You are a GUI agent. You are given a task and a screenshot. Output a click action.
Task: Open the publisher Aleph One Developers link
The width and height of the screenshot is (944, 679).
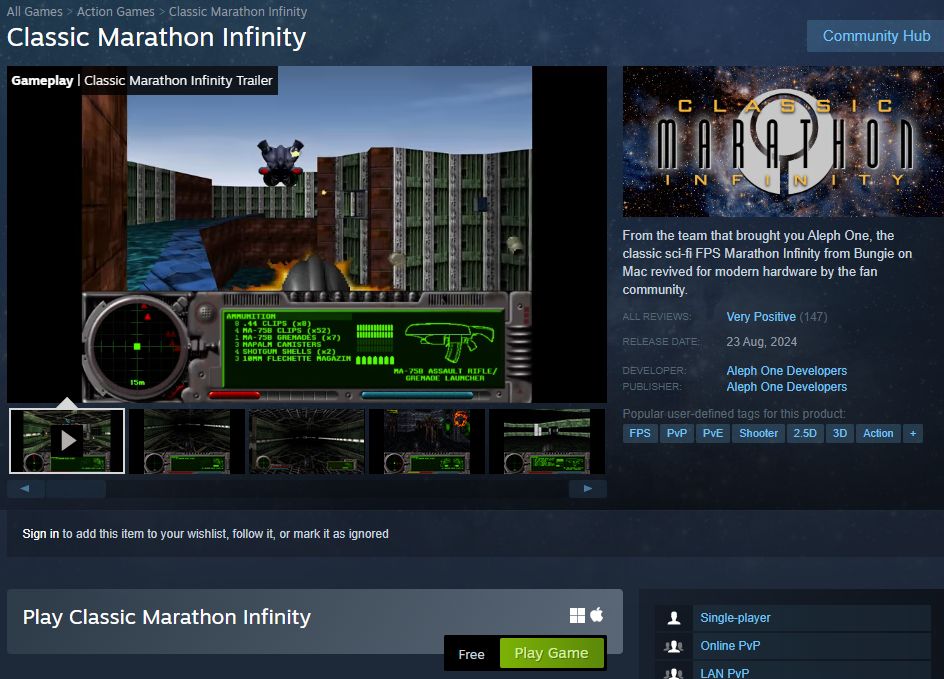[786, 387]
